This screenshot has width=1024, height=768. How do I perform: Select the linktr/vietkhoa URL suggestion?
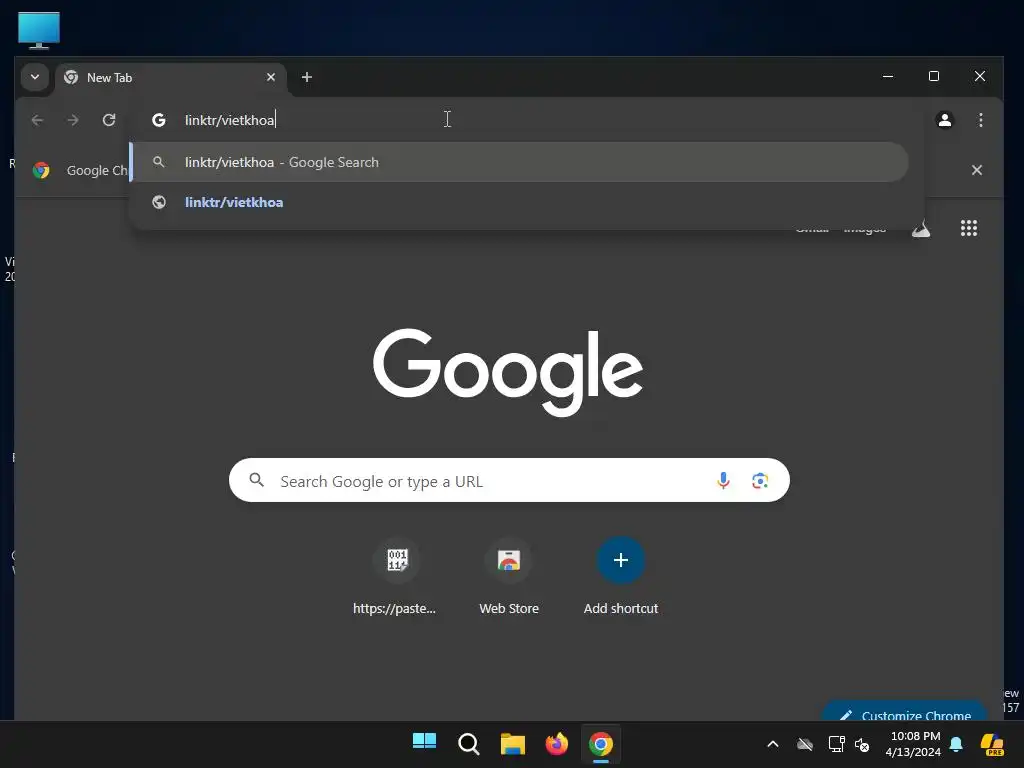(x=519, y=202)
